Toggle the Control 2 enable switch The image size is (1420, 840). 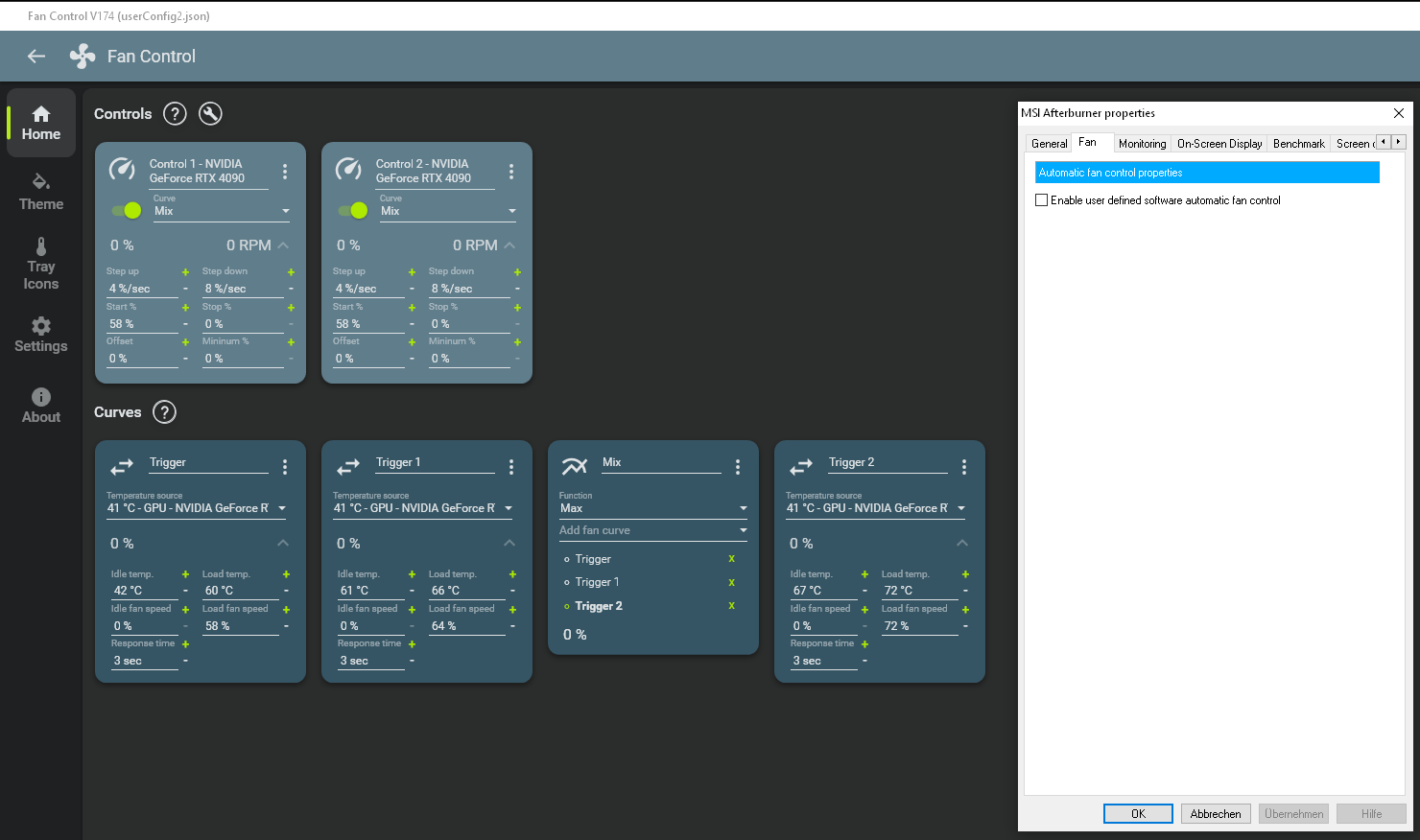click(353, 210)
